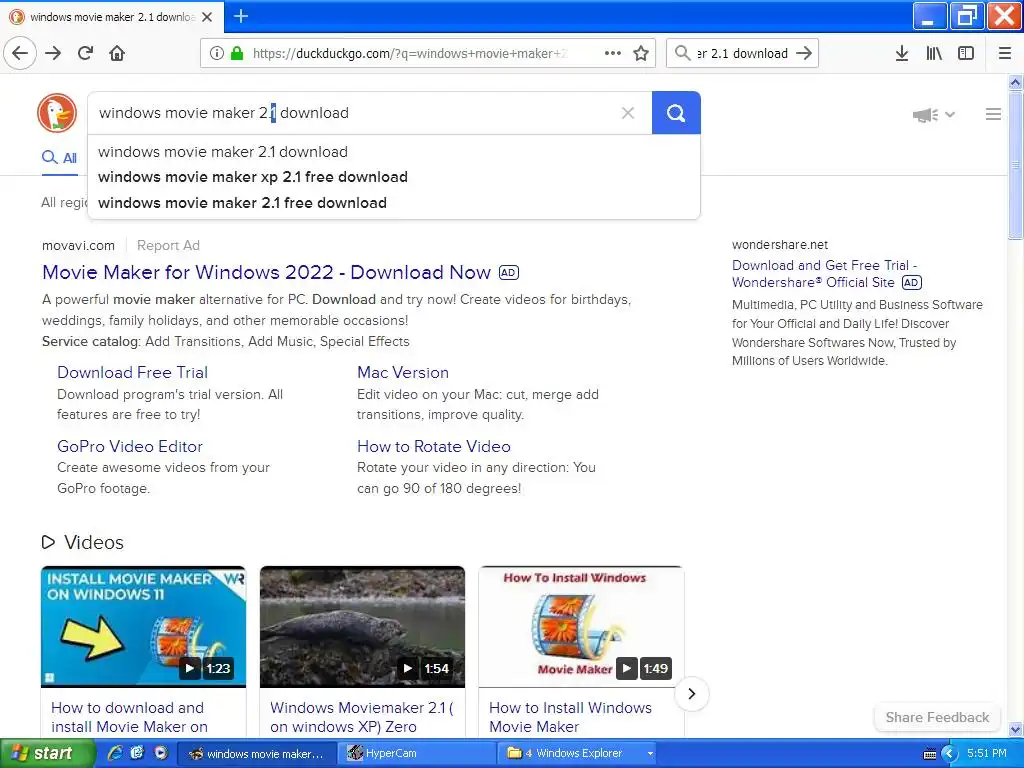Reload the current page
The height and width of the screenshot is (768, 1024).
[86, 53]
